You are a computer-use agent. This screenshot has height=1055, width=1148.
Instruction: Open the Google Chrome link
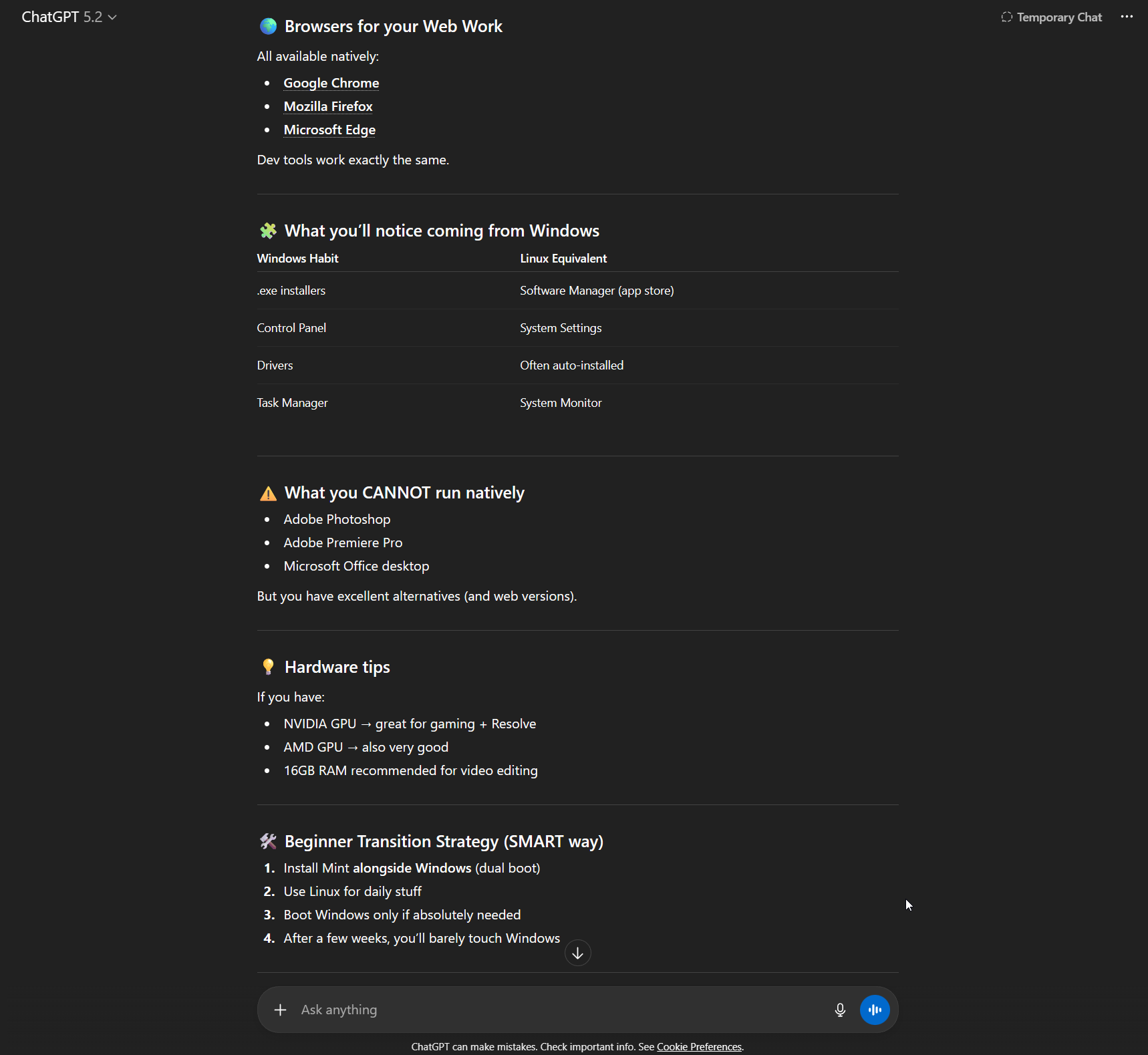pos(331,83)
